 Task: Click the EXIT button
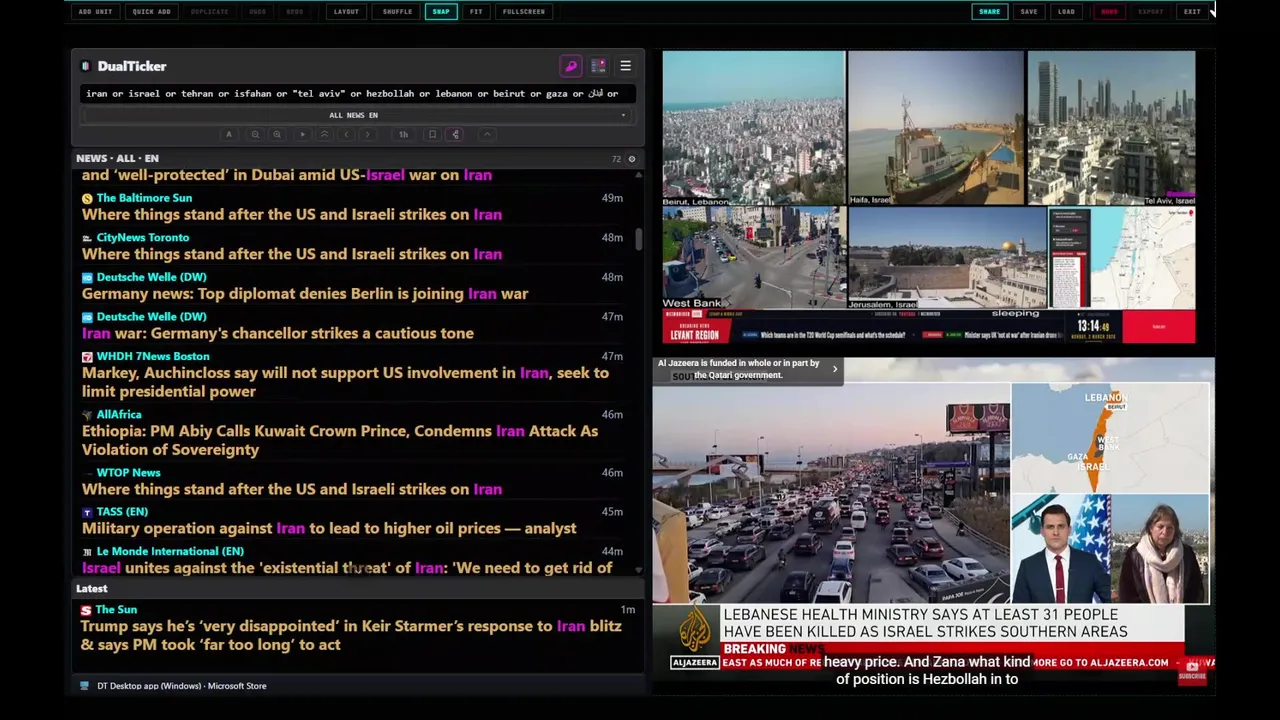point(1192,12)
